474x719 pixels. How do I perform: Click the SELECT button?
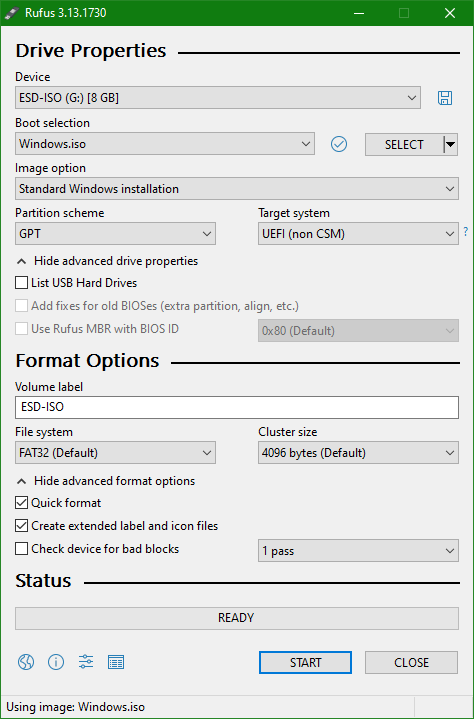pyautogui.click(x=404, y=144)
